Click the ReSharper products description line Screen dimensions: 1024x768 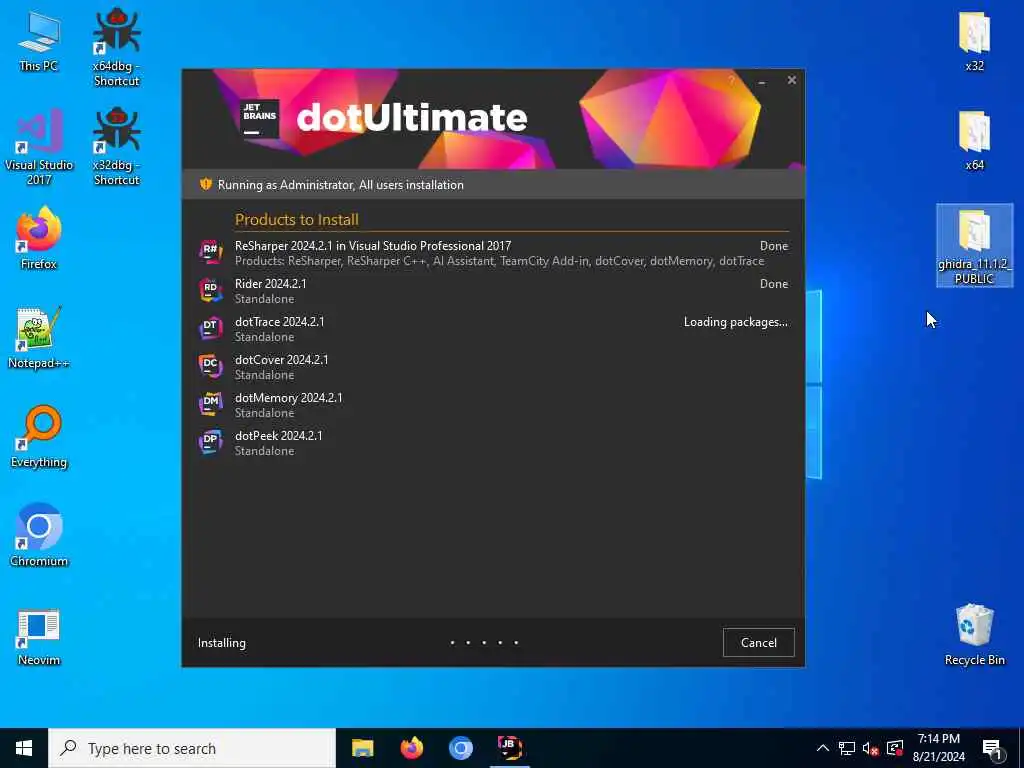[x=500, y=261]
